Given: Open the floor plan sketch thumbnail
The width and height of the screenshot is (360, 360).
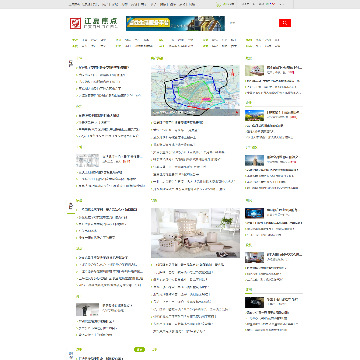Looking at the screenshot, I should tap(87, 160).
